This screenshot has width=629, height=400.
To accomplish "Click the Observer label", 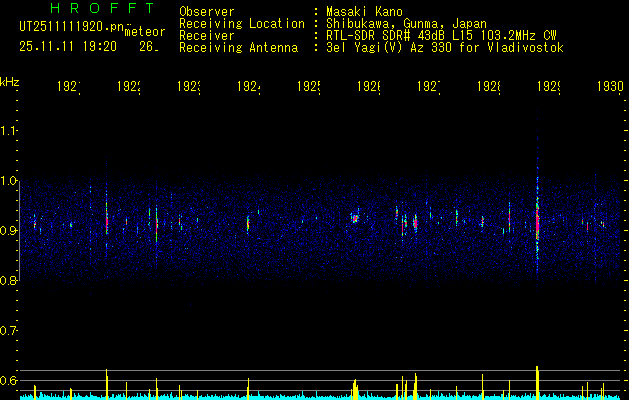I will tap(207, 12).
